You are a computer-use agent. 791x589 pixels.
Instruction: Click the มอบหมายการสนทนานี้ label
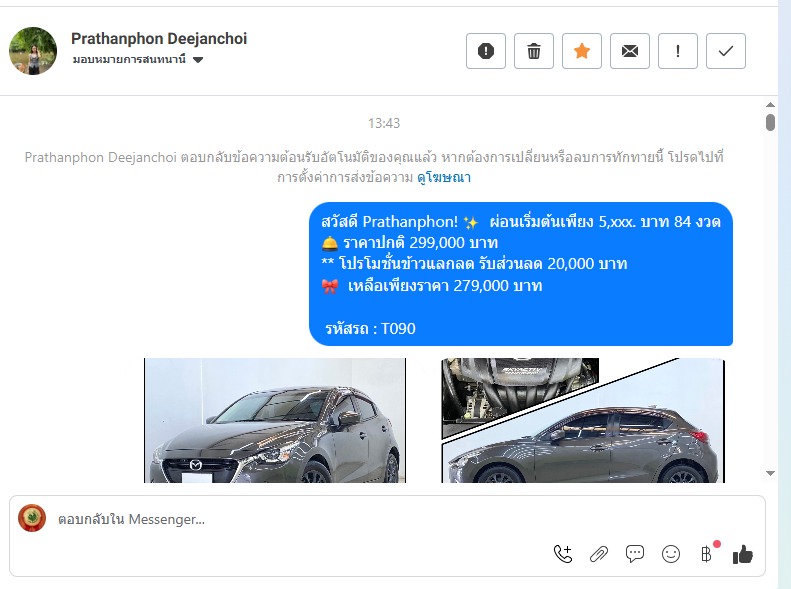[129, 60]
